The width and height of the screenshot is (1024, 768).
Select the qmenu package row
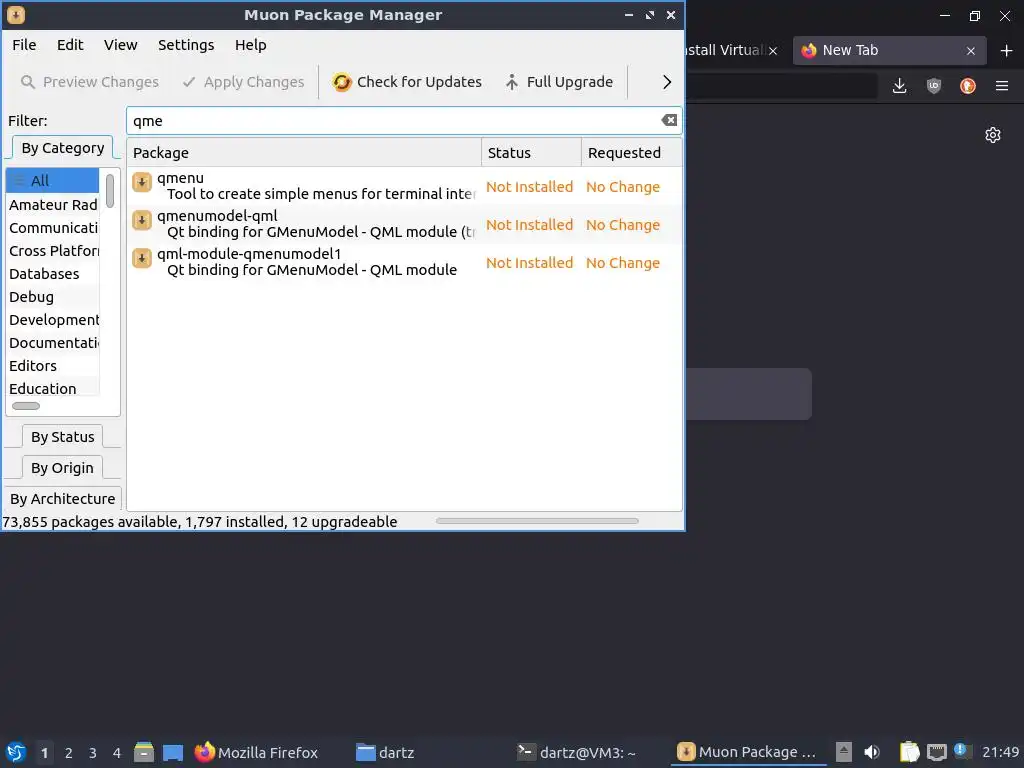[x=404, y=186]
